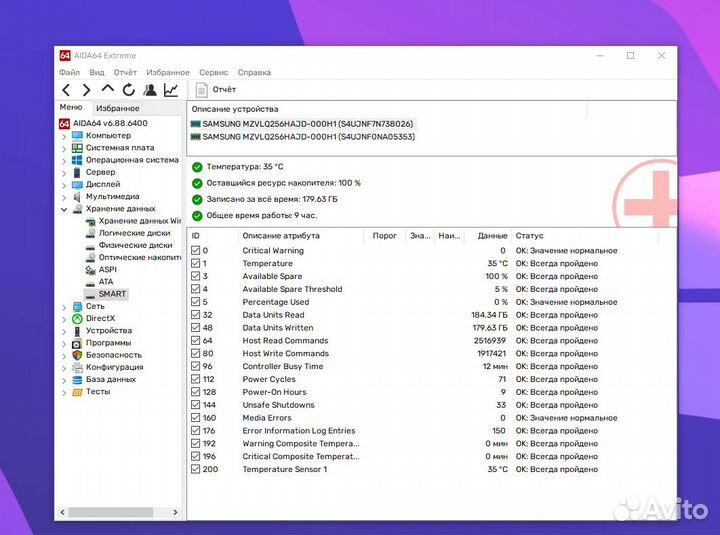Screen dimensions: 720x535
Task: Expand the Компьютер tree node
Action: pyautogui.click(x=64, y=136)
